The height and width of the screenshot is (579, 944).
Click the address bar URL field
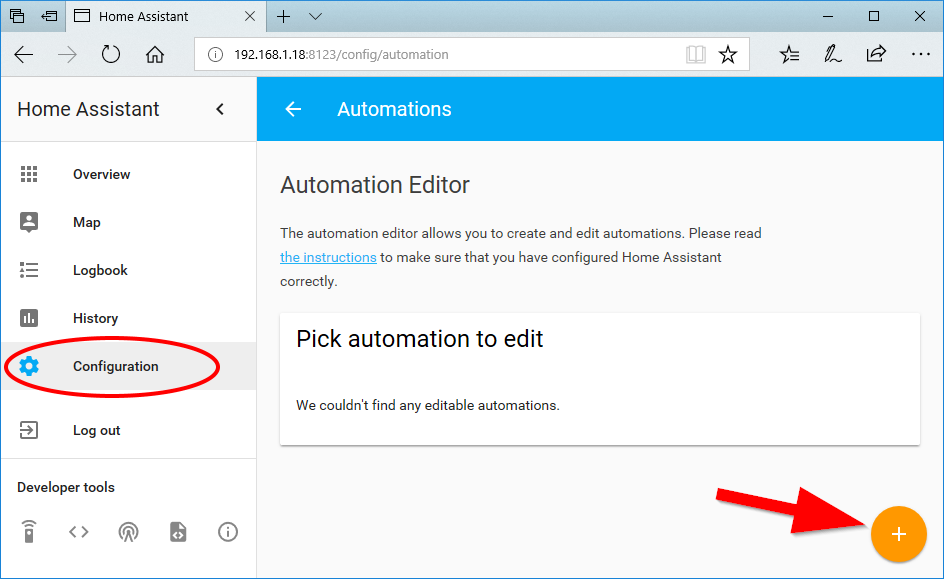(x=471, y=55)
